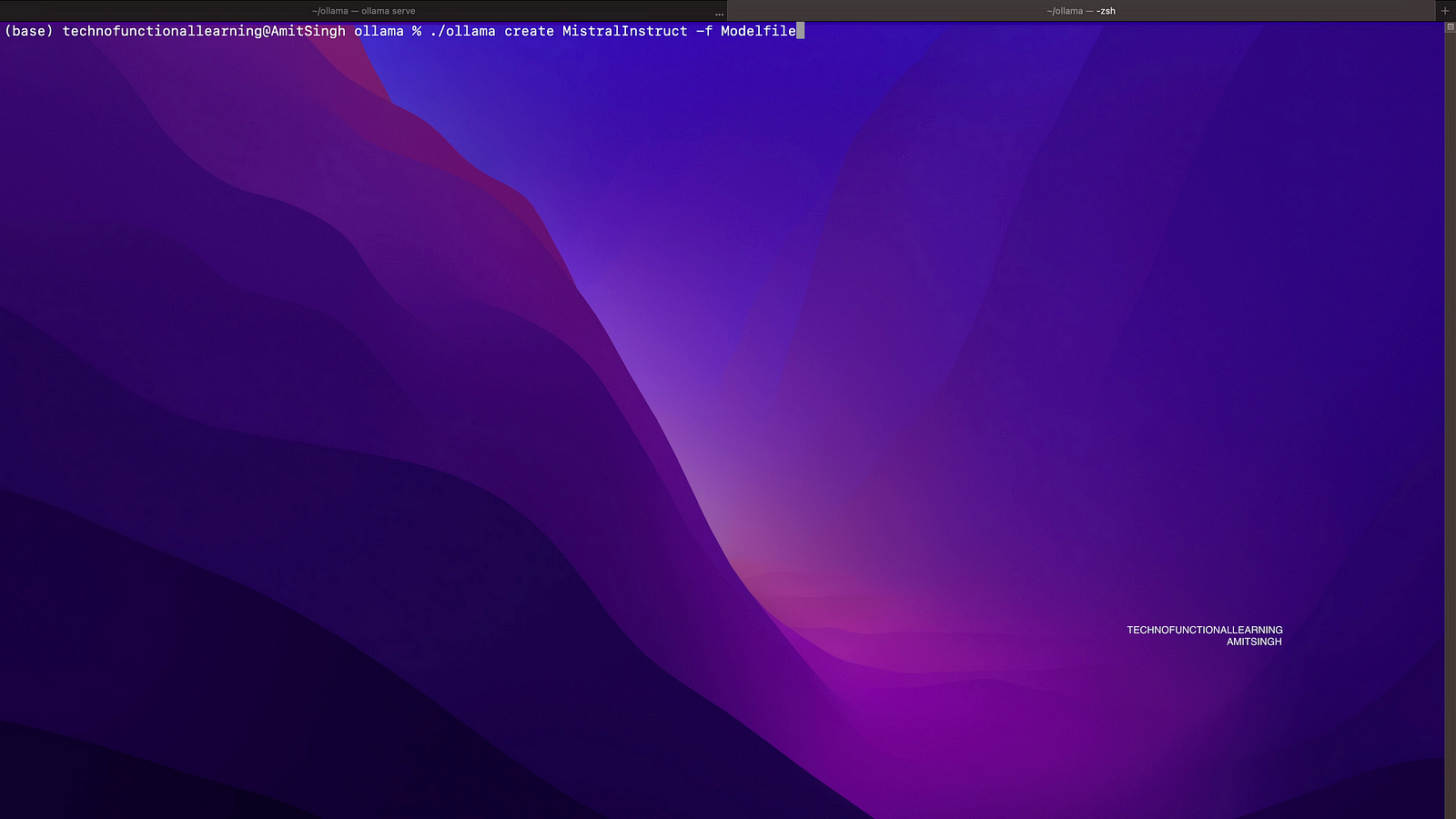Click the "ollama" directory name before the prompt symbol

click(379, 31)
